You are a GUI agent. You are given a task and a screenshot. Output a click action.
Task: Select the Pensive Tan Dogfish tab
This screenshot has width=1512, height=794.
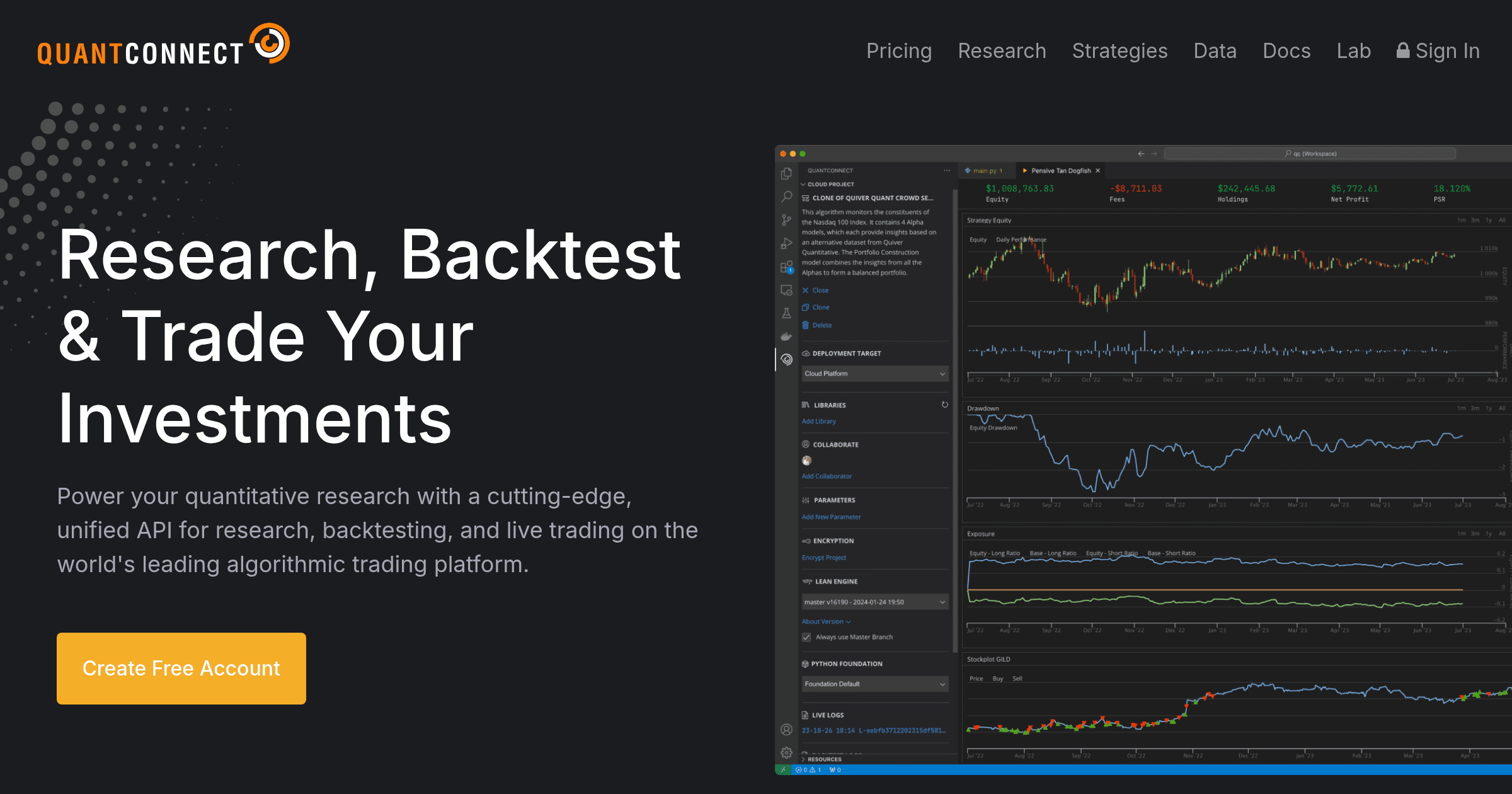1060,171
